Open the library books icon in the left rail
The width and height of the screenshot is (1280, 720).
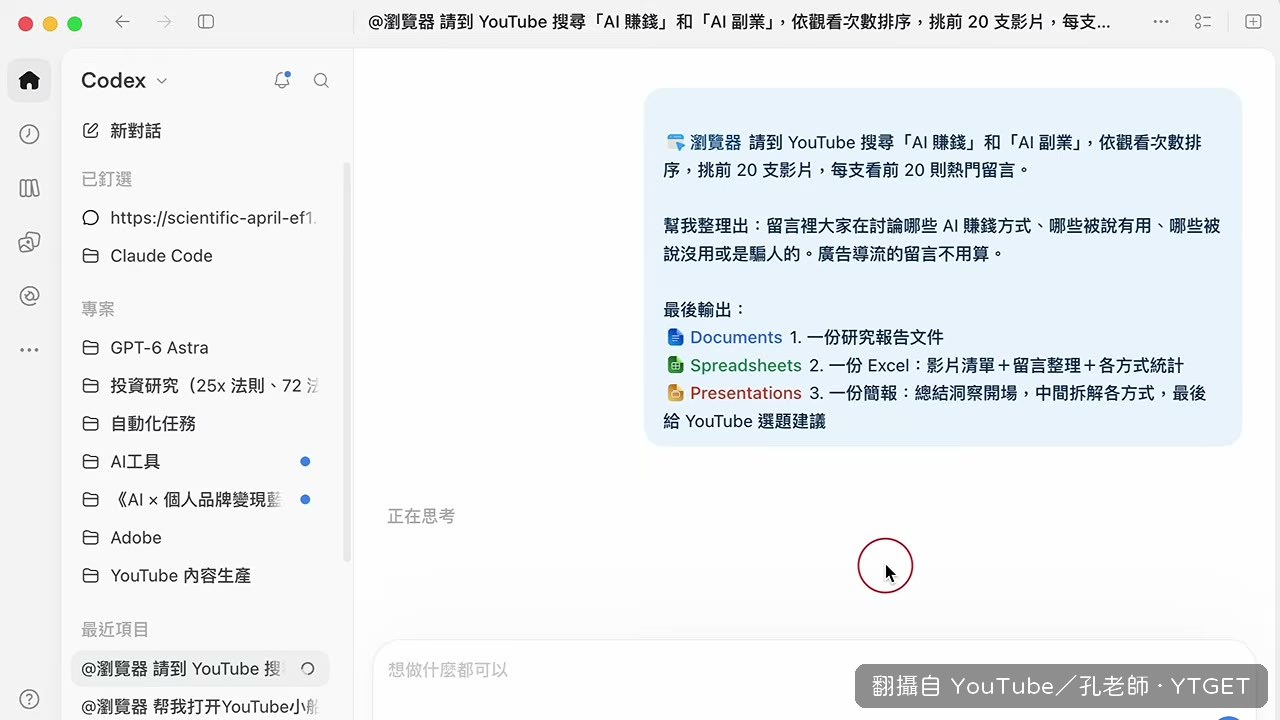(x=29, y=188)
